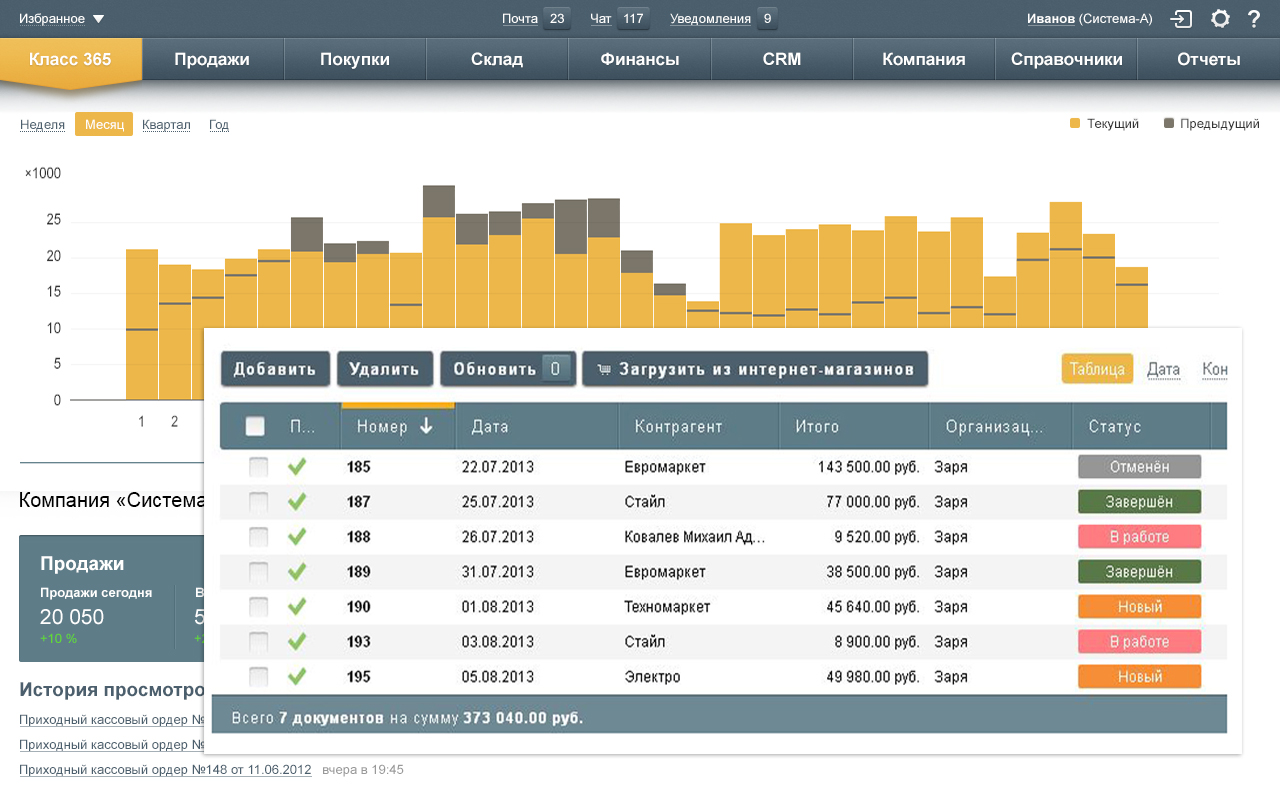The width and height of the screenshot is (1280, 800).
Task: Switch to the Дата view tab
Action: pyautogui.click(x=1164, y=369)
